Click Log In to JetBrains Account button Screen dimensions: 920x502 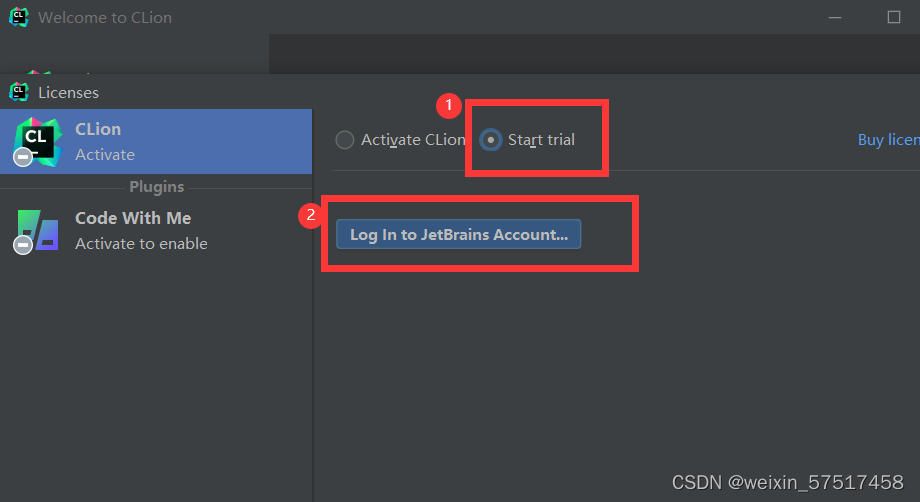click(458, 234)
